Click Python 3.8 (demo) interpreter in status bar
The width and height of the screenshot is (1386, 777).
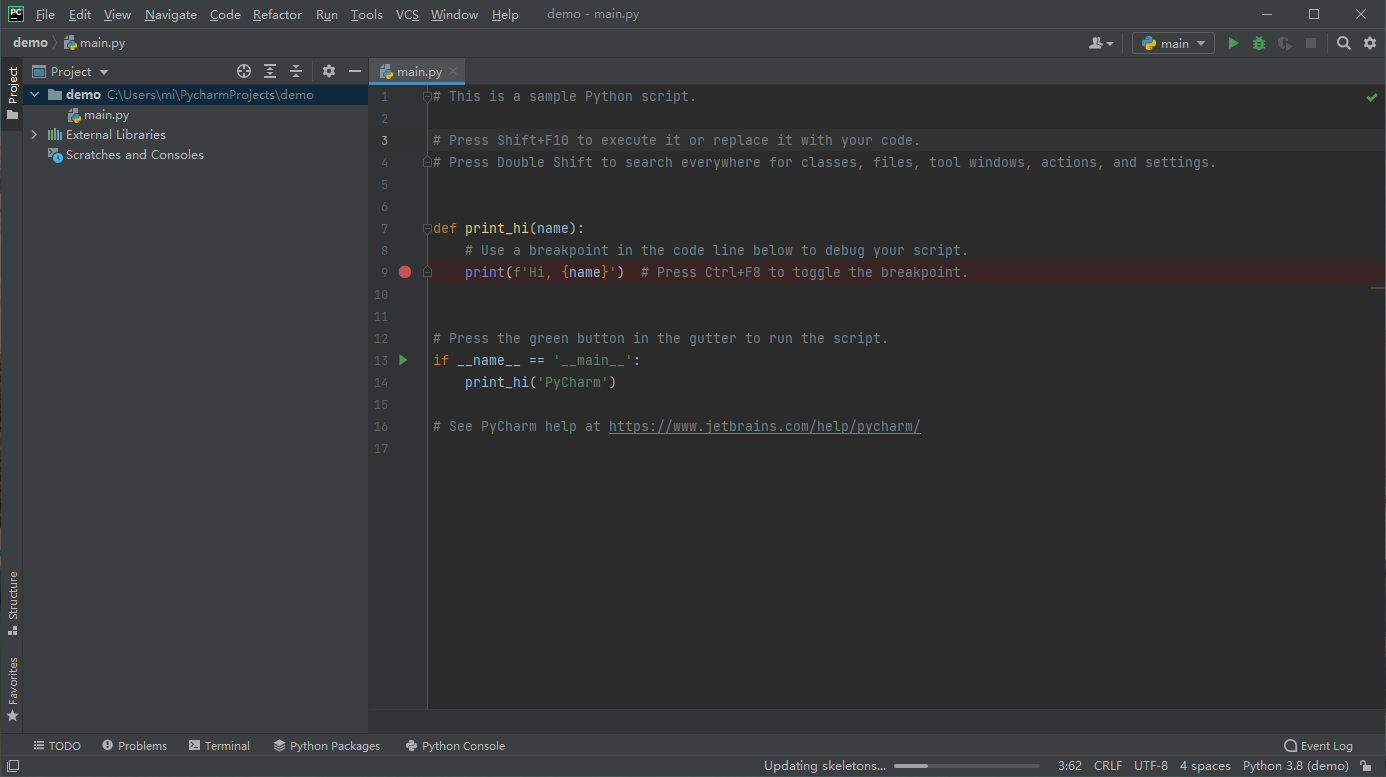(x=1295, y=766)
